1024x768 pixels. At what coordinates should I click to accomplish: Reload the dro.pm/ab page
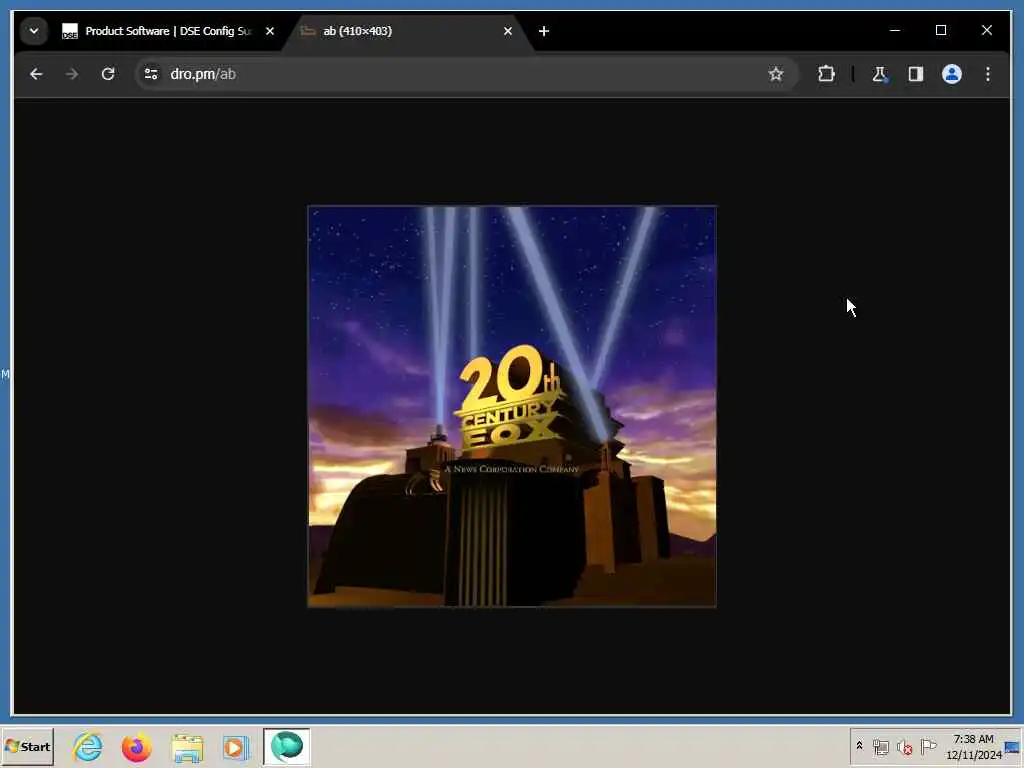(x=108, y=74)
